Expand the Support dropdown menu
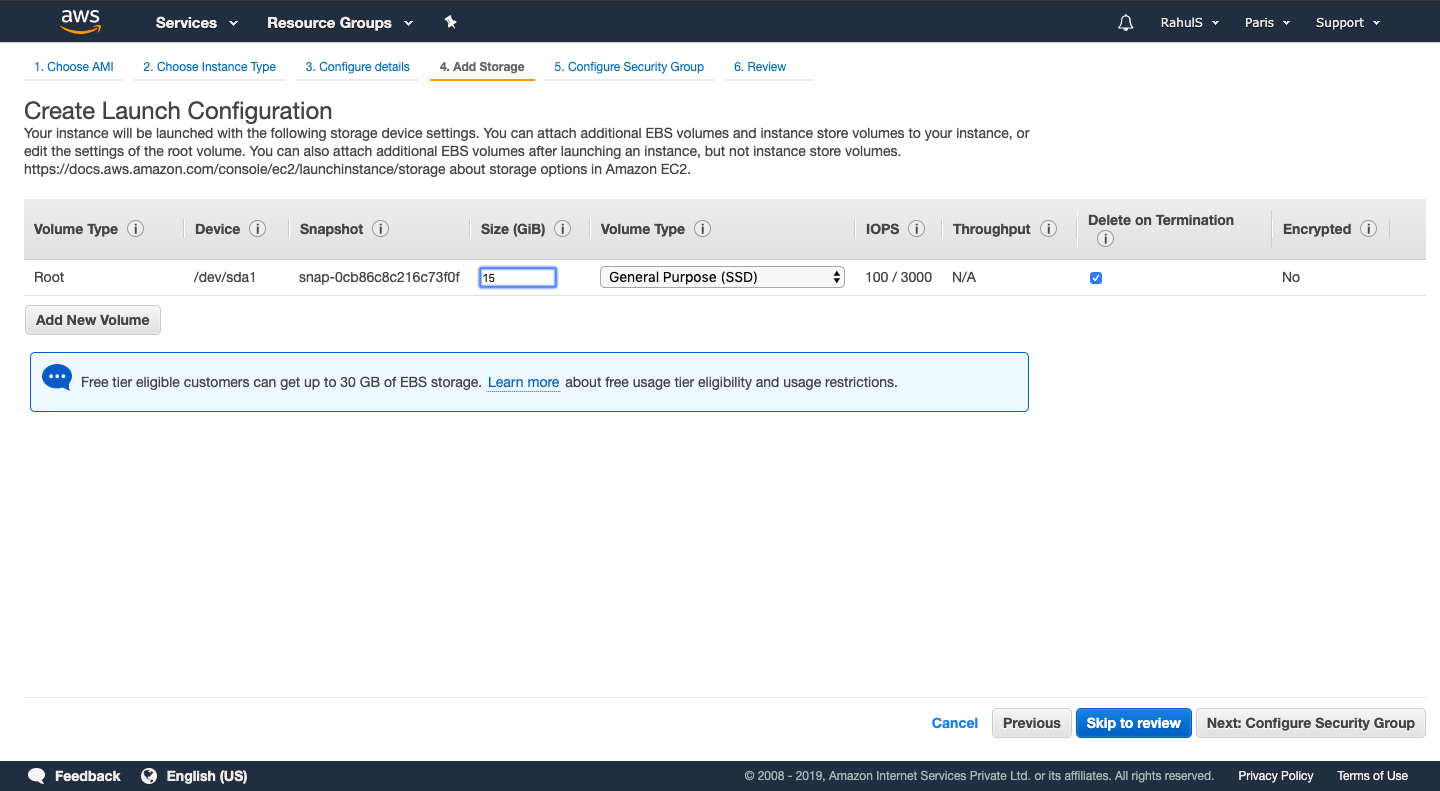The height and width of the screenshot is (791, 1440). coord(1347,22)
